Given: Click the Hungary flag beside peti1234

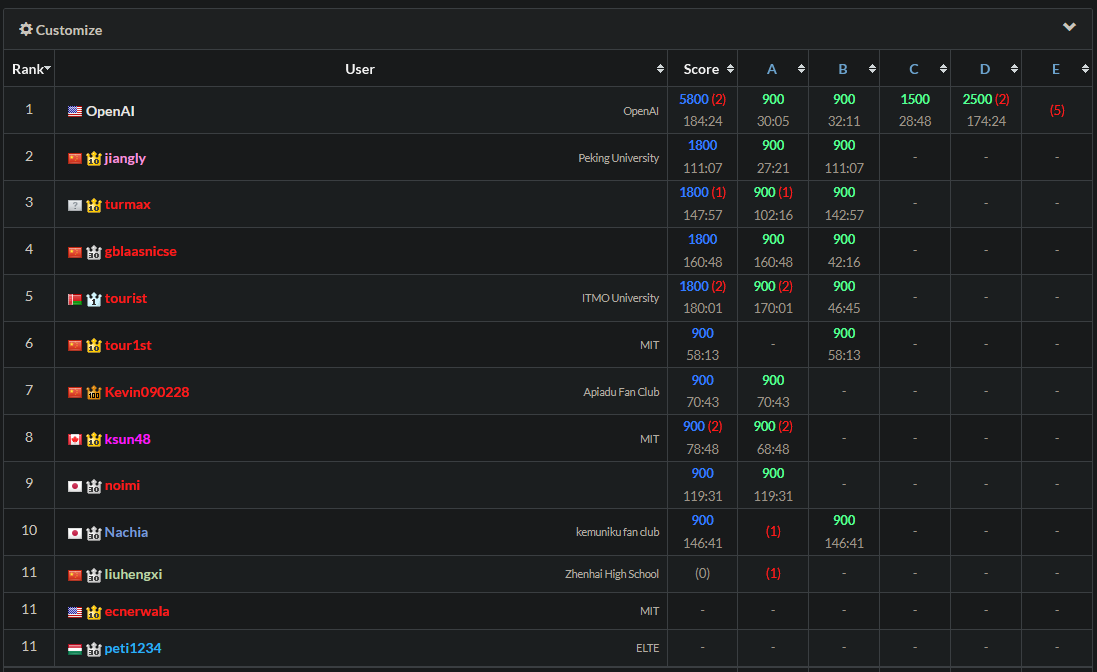Looking at the screenshot, I should point(75,649).
